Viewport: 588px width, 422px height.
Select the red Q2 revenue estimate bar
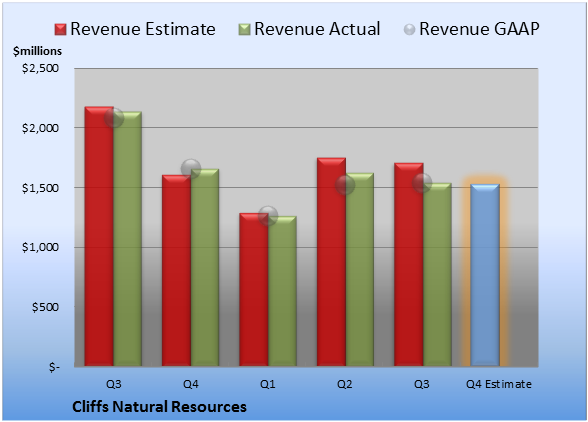point(332,262)
